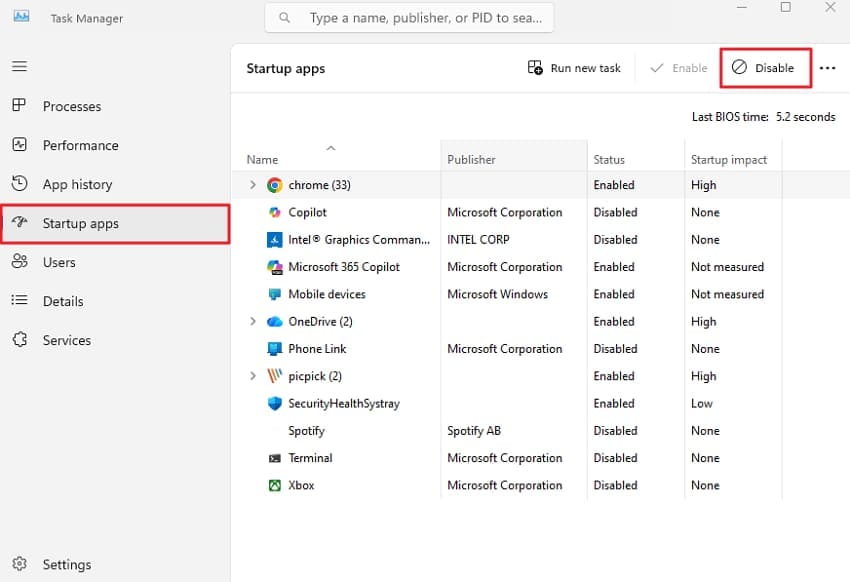
Task: Click the chrome app icon
Action: tap(275, 185)
